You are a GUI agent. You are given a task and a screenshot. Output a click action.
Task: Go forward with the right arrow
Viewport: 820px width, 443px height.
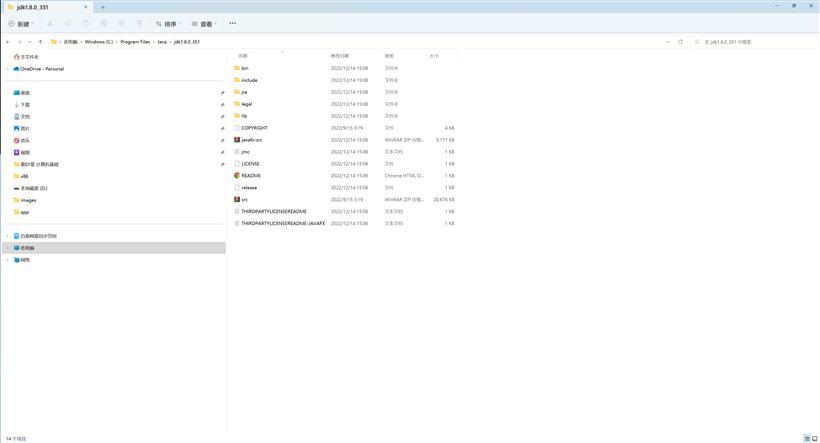(x=19, y=42)
